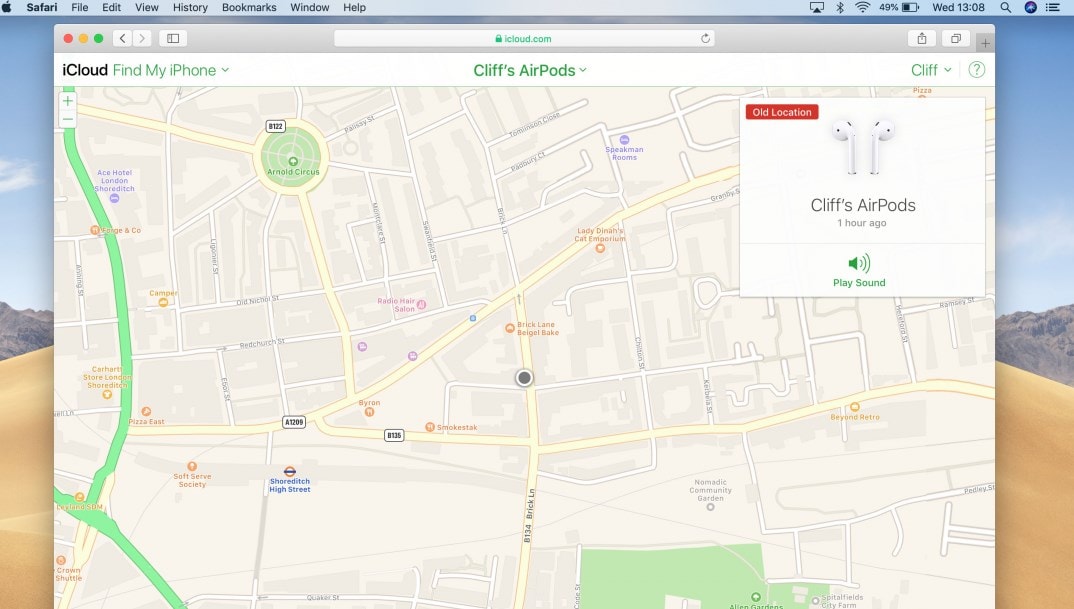Viewport: 1074px width, 609px height.
Task: Click the Pizza East marker
Action: (x=146, y=412)
